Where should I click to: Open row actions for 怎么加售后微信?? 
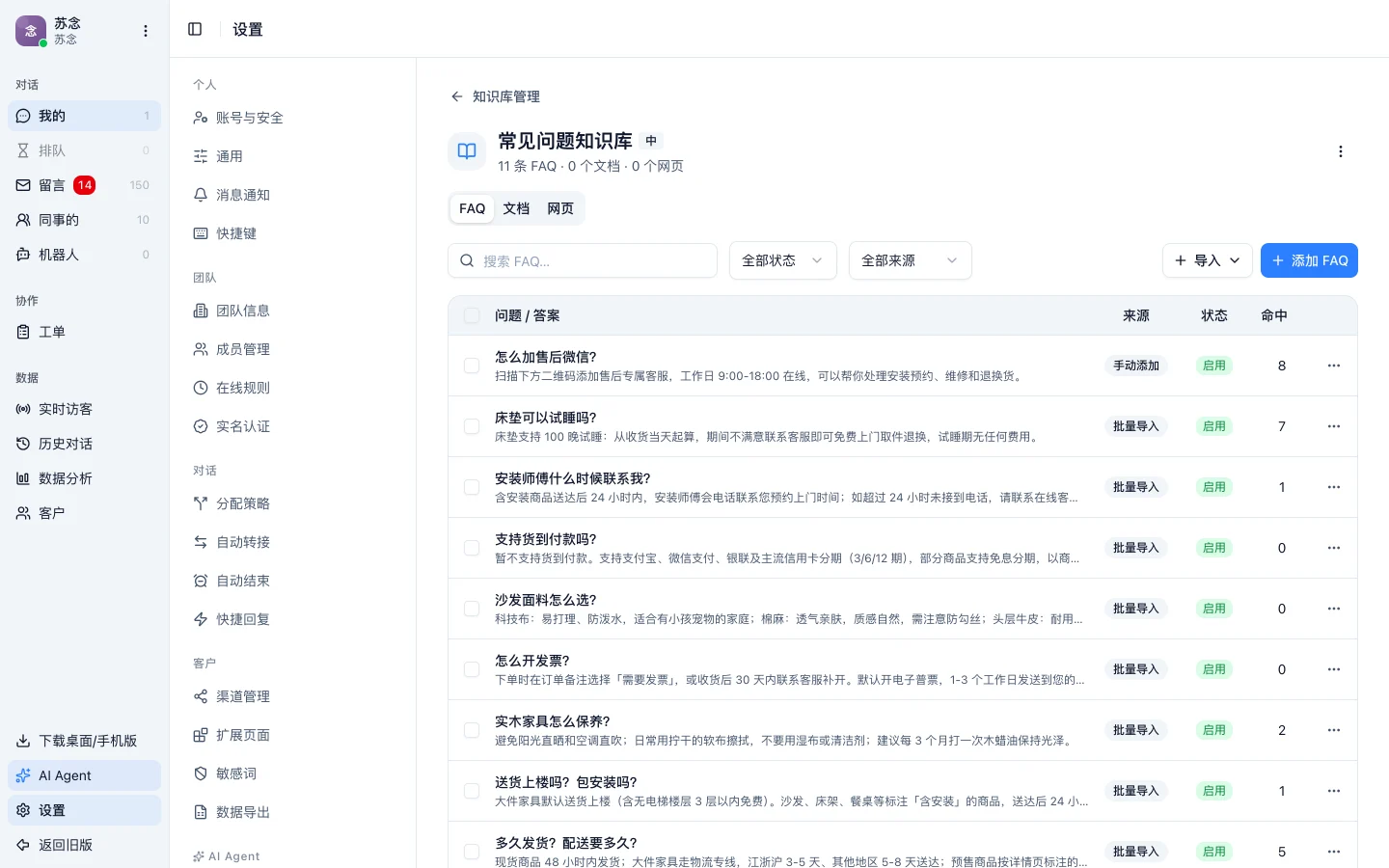click(1334, 366)
